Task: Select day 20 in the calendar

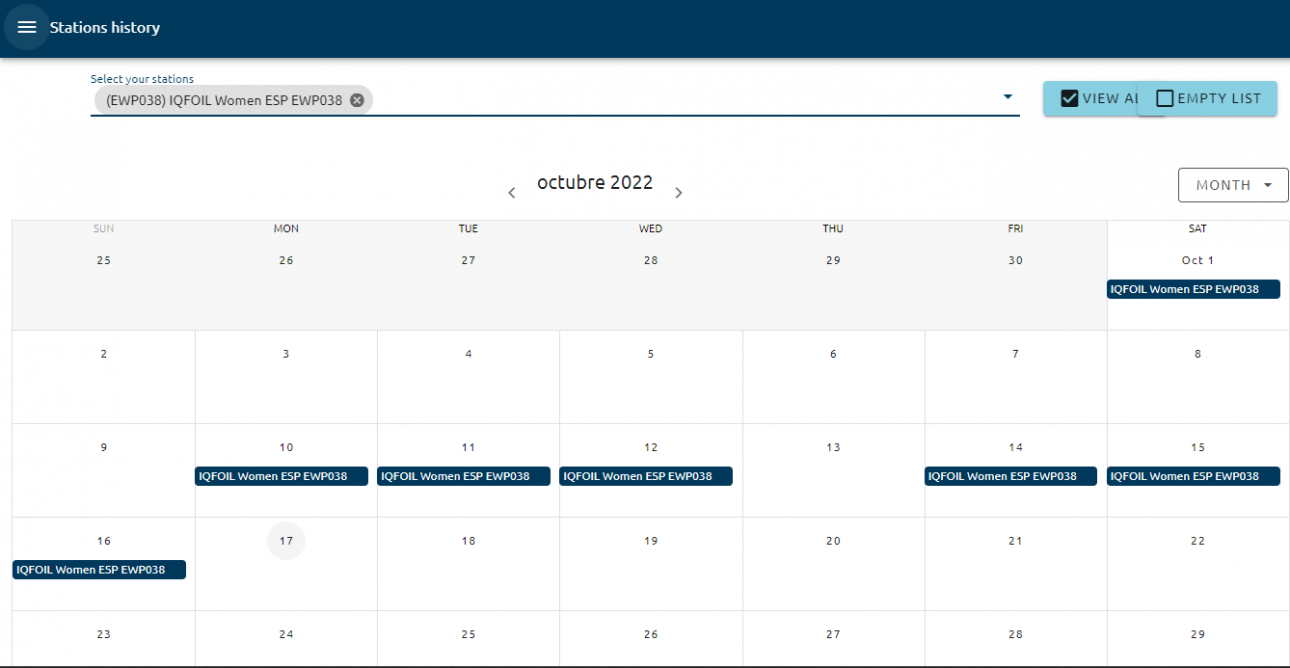Action: [833, 541]
